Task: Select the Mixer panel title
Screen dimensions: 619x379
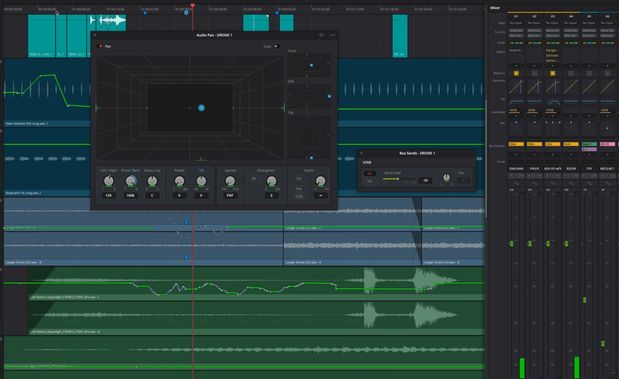Action: (495, 8)
